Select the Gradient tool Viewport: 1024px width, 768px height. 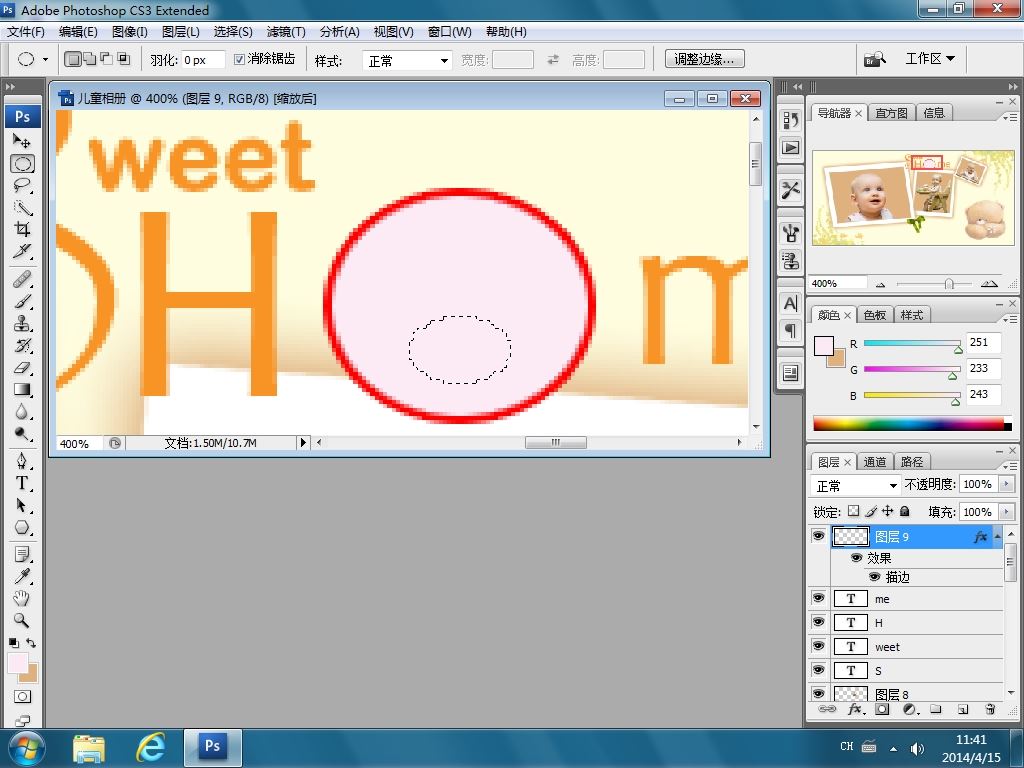22,390
